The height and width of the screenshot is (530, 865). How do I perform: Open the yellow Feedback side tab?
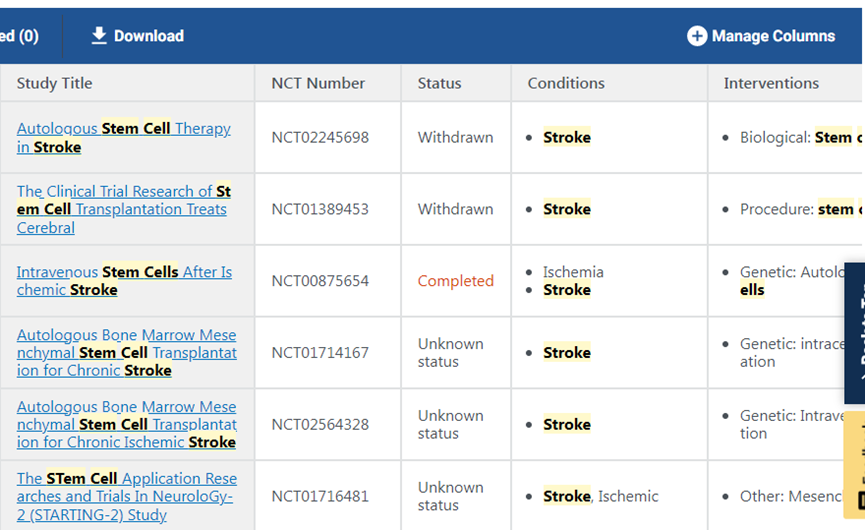click(x=855, y=465)
